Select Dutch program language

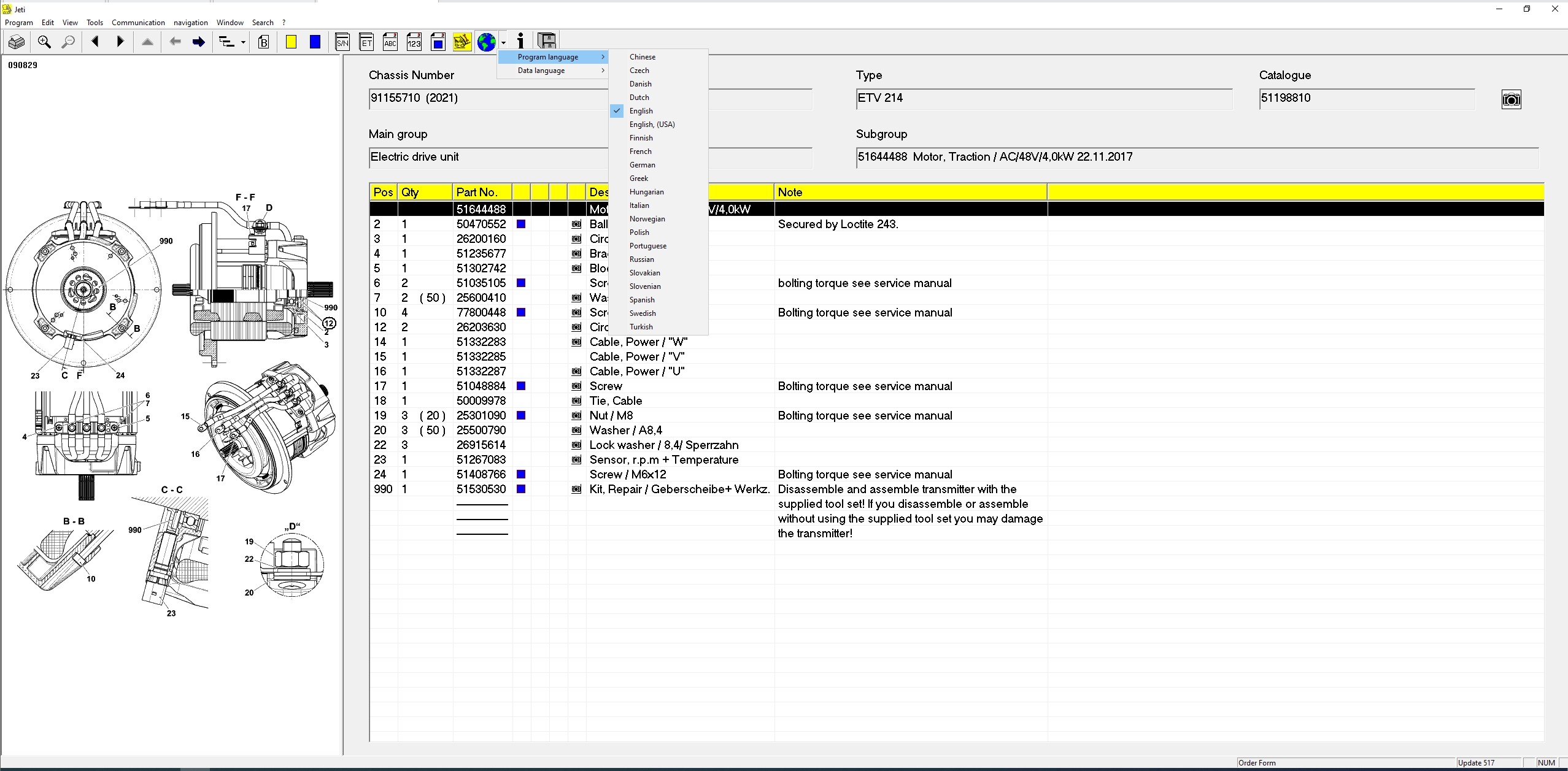658,98
